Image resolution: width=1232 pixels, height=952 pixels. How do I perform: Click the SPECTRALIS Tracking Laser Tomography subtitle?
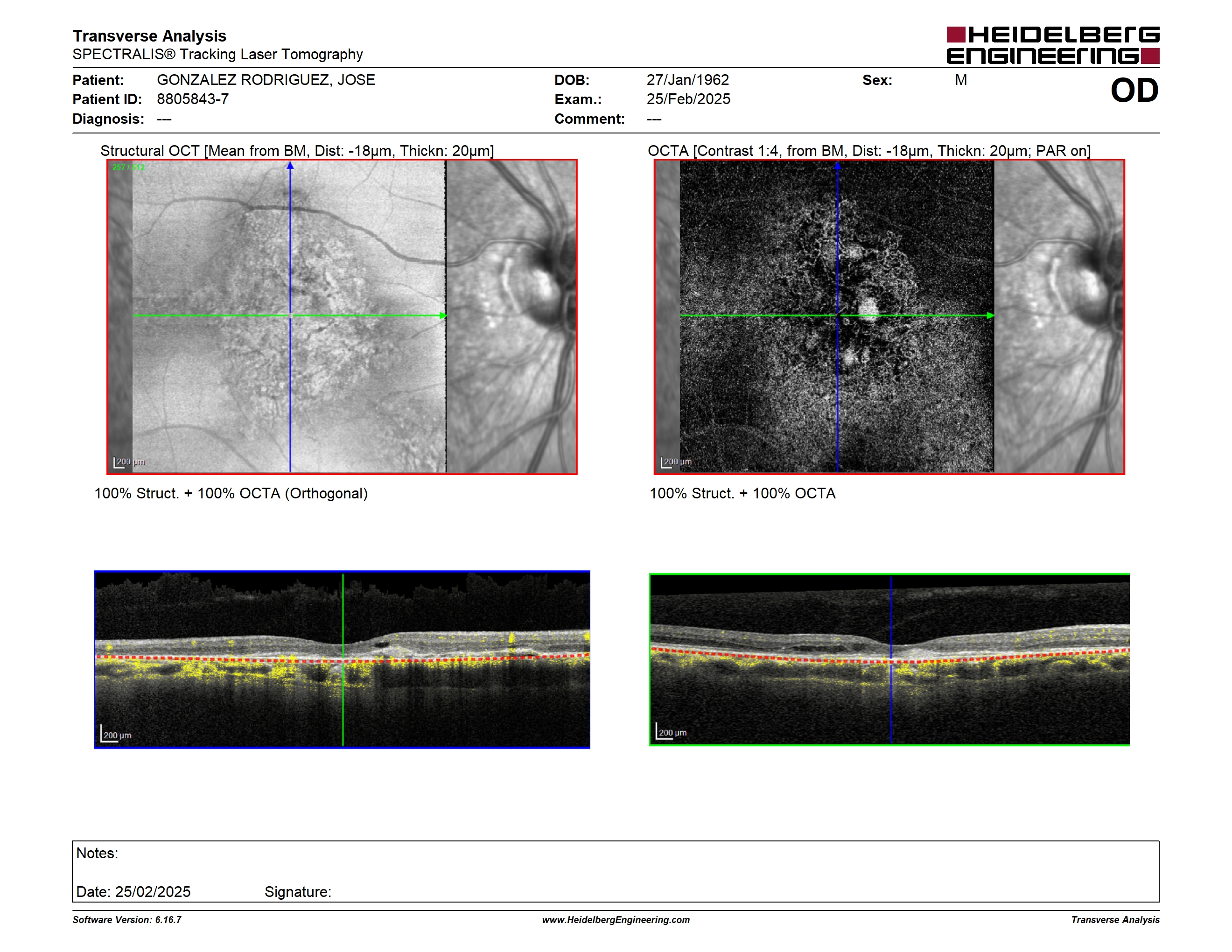(x=218, y=54)
